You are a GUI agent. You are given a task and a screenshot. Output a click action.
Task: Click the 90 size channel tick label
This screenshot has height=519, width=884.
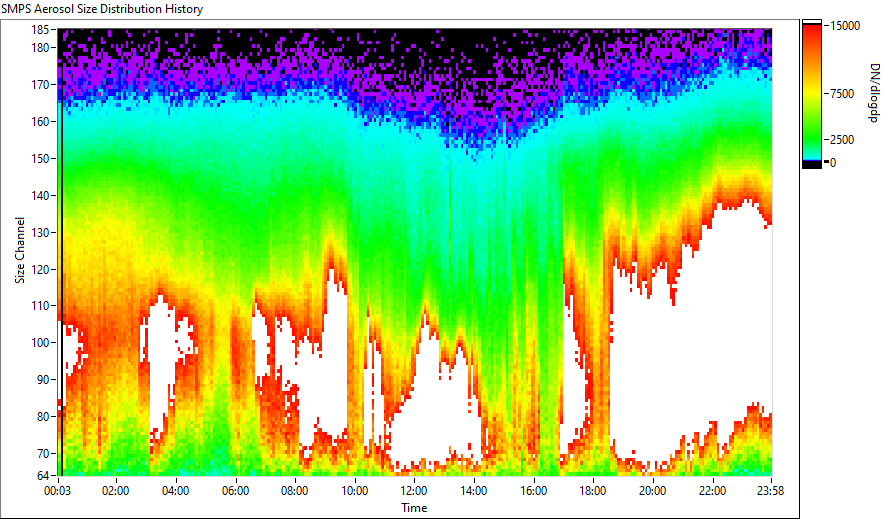(43, 380)
